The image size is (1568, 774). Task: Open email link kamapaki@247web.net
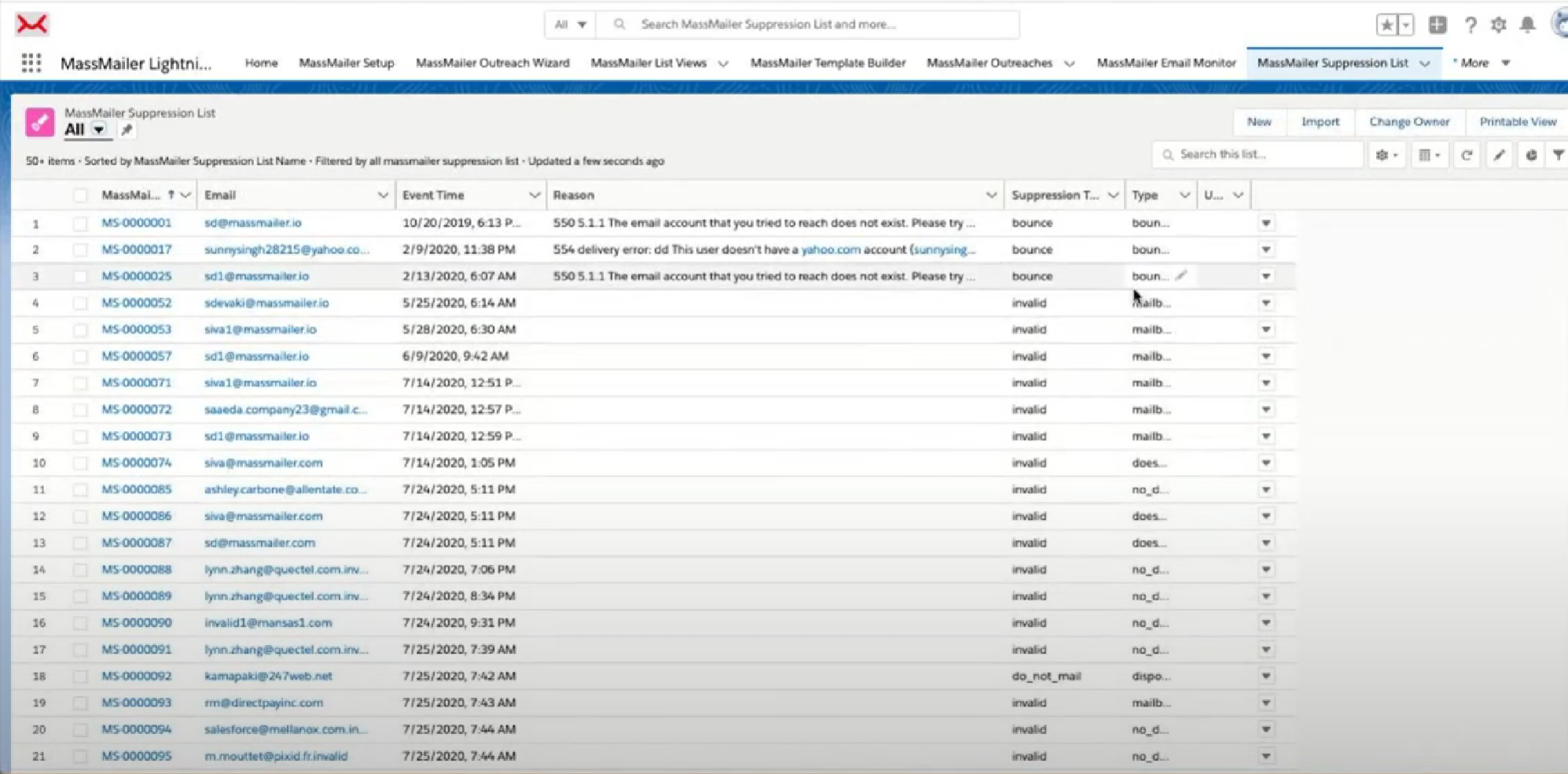[x=268, y=676]
